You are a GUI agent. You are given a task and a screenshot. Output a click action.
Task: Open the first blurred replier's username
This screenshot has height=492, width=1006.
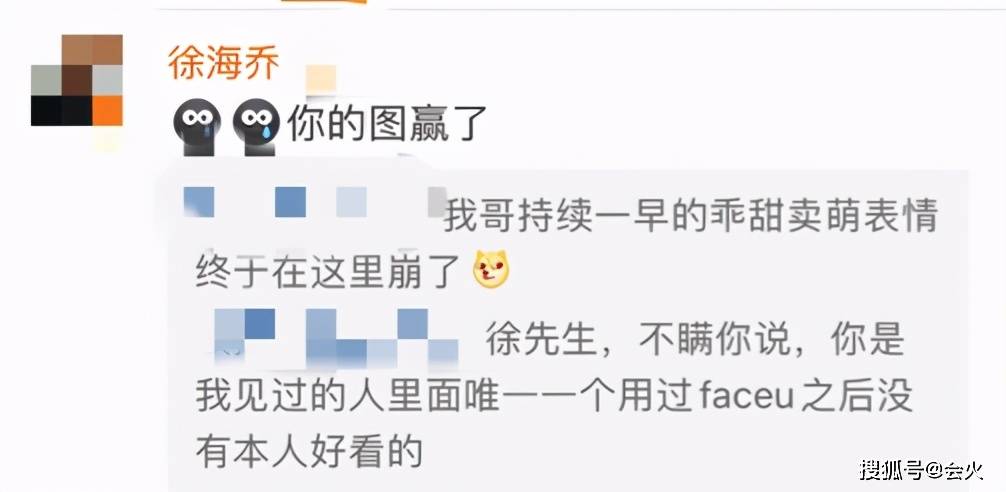314,202
